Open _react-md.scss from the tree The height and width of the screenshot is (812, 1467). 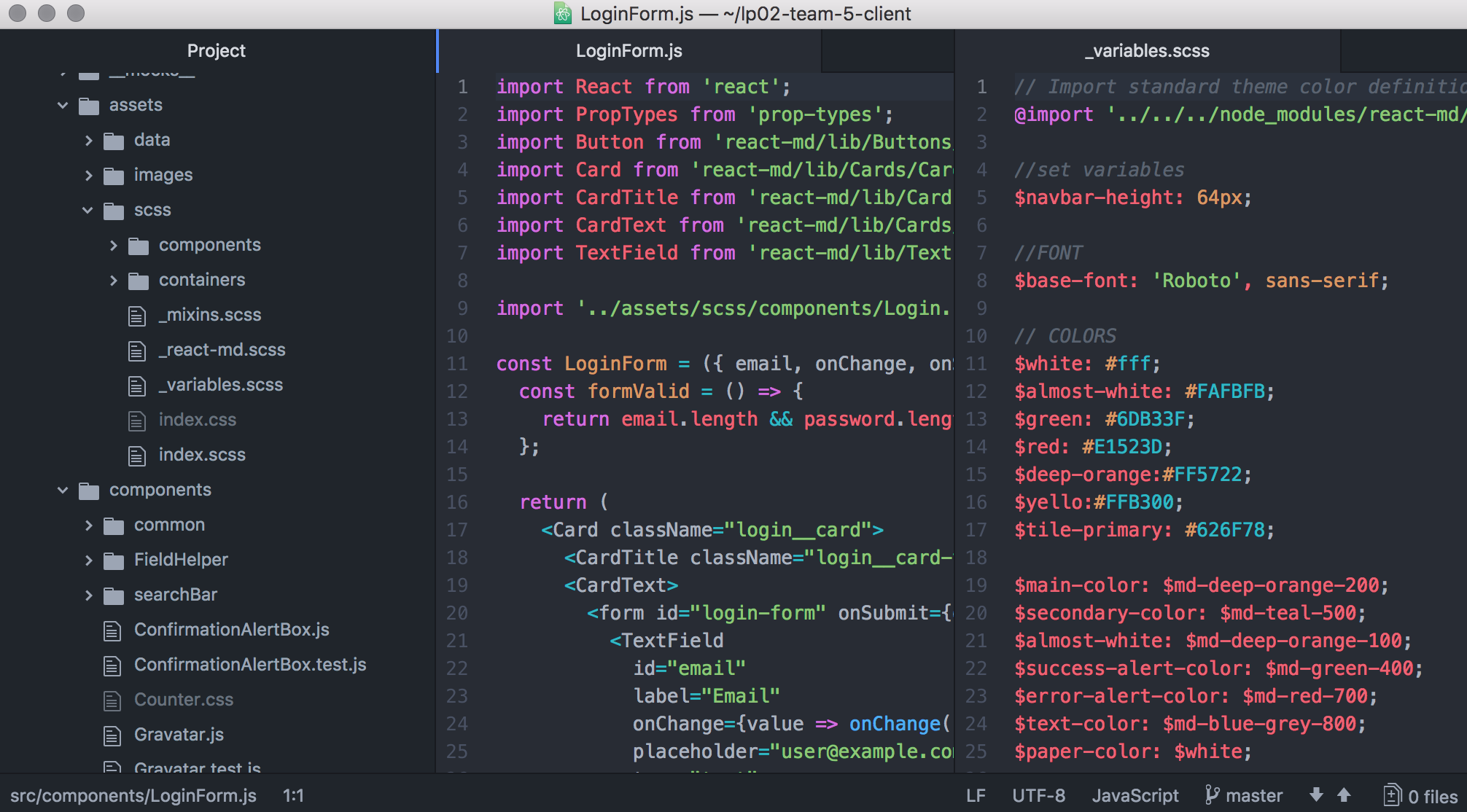pos(222,350)
